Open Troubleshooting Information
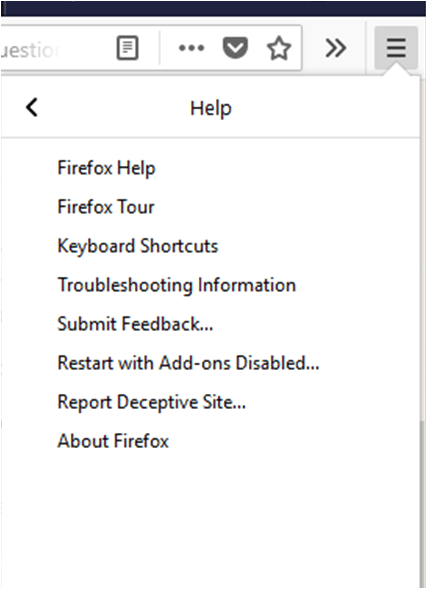Viewport: 427px width, 589px height. point(177,285)
